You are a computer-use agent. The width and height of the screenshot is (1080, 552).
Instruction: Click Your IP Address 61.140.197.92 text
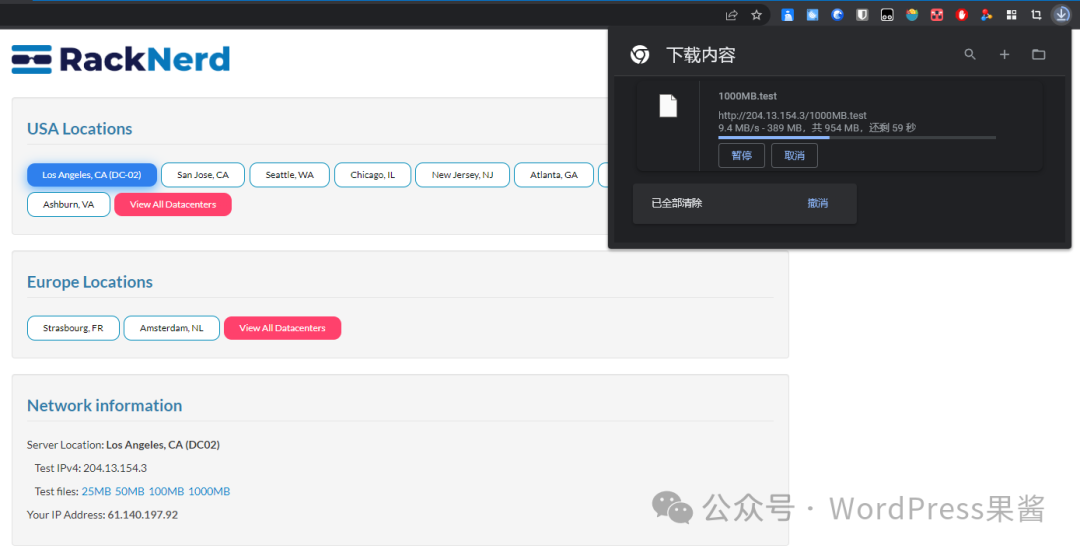102,515
